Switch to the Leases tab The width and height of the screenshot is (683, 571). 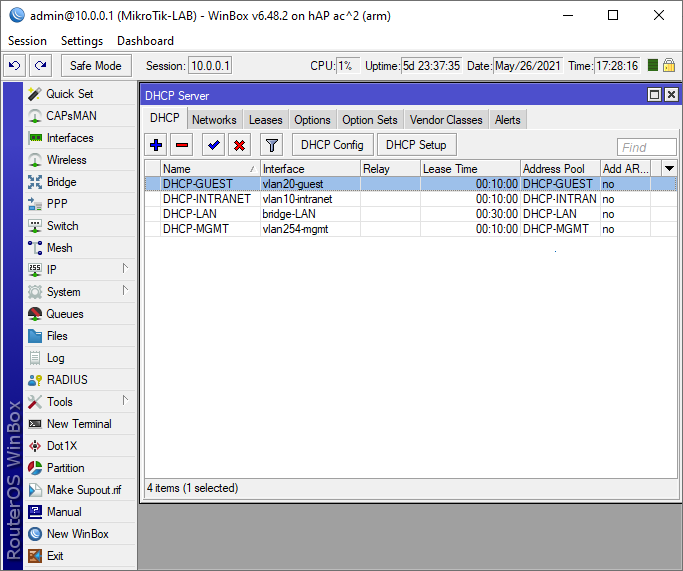pyautogui.click(x=266, y=120)
